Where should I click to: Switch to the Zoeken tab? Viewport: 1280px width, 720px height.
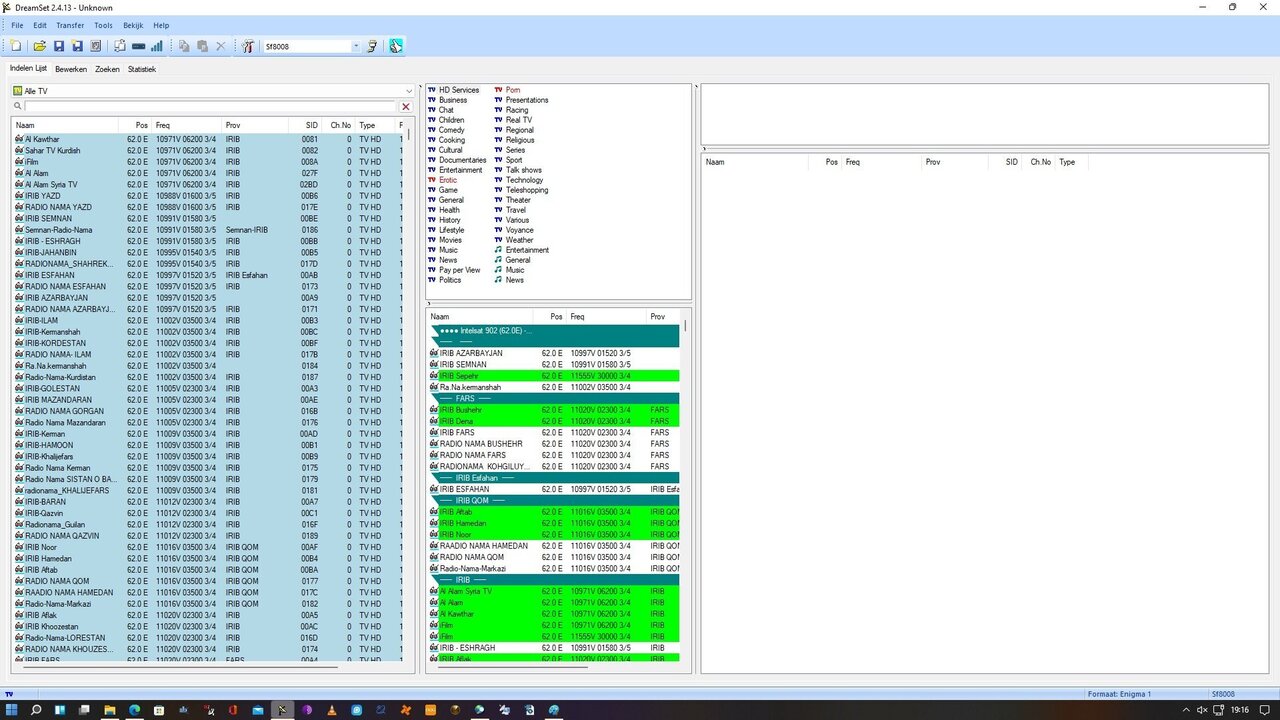tap(107, 69)
